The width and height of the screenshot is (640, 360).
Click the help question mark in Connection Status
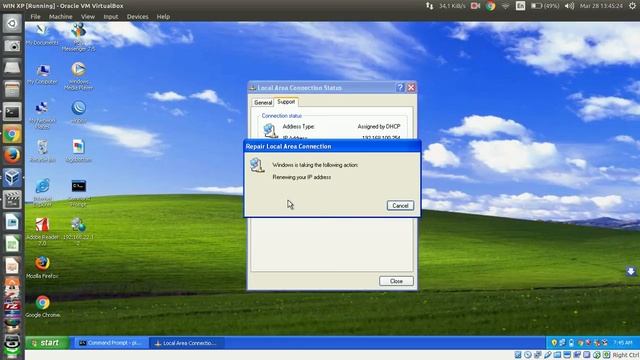click(400, 87)
